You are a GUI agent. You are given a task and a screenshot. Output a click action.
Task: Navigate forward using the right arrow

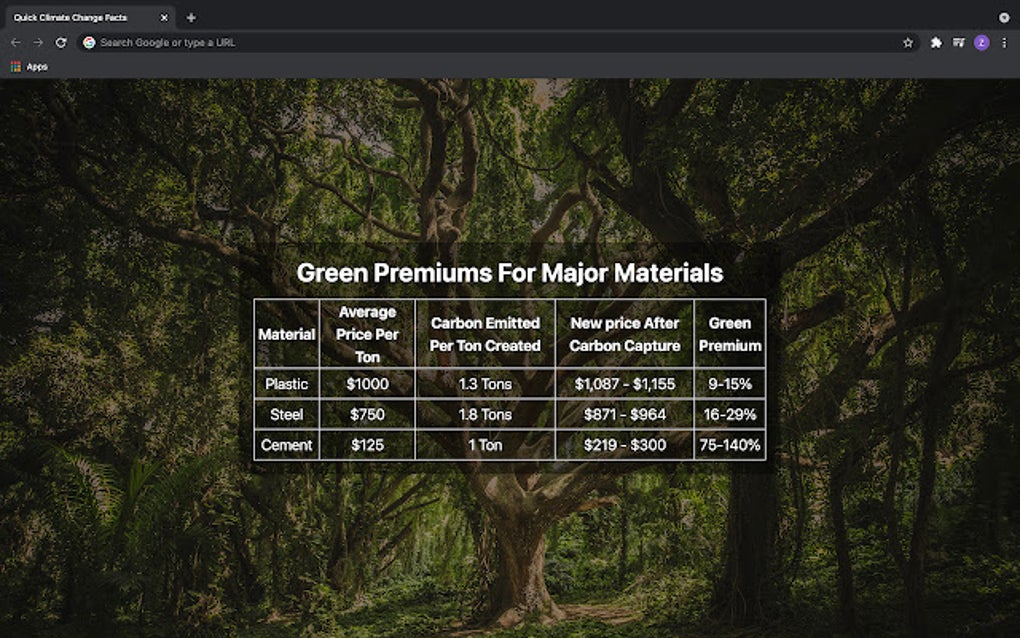[38, 43]
